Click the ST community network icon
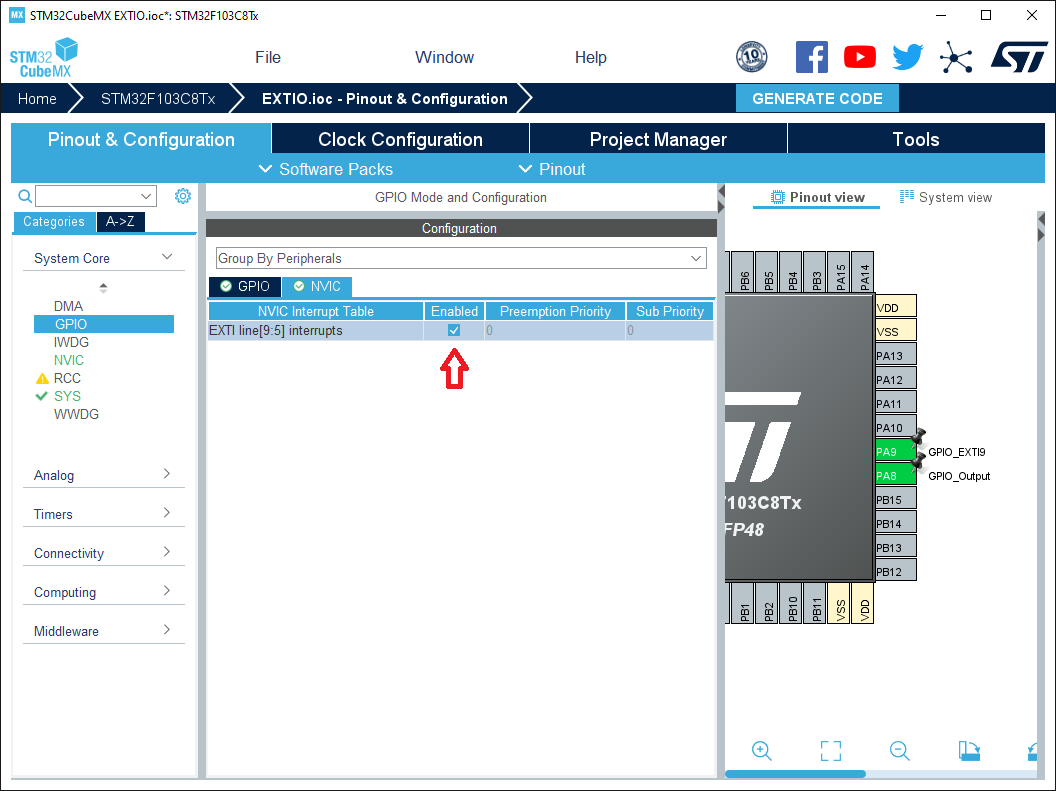 956,57
